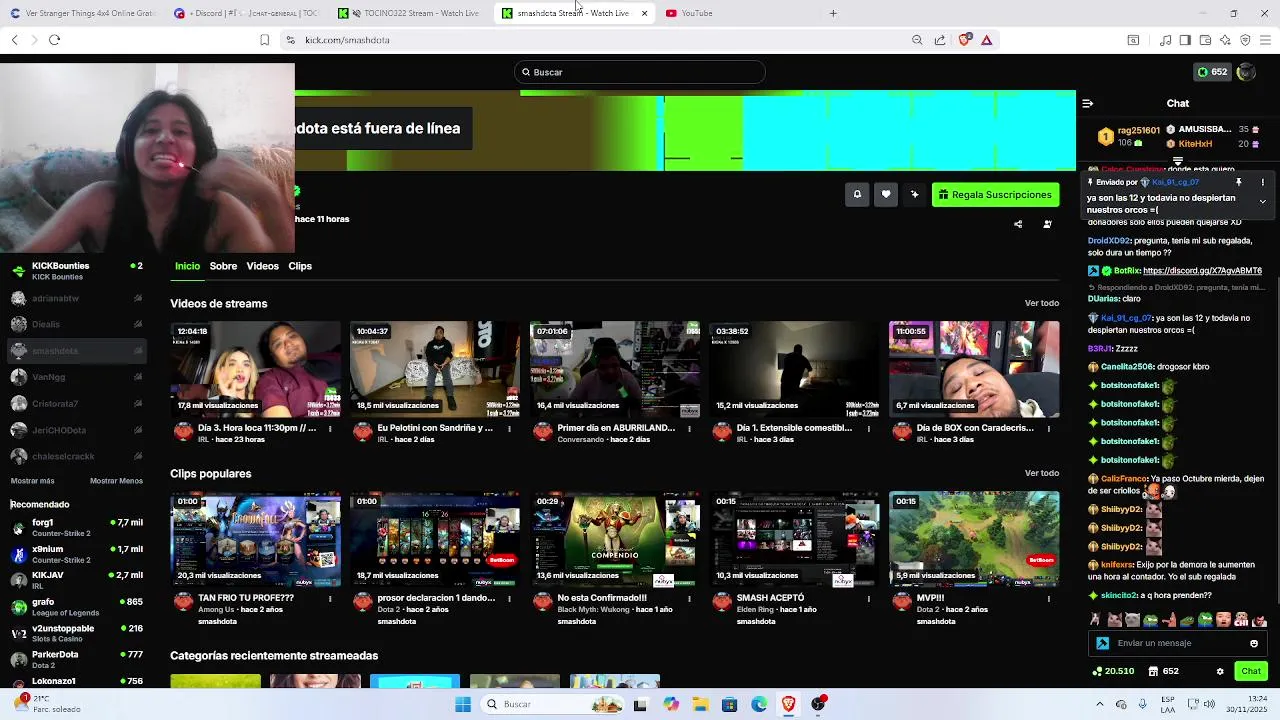
Task: Click the browser share icon
Action: 940,40
